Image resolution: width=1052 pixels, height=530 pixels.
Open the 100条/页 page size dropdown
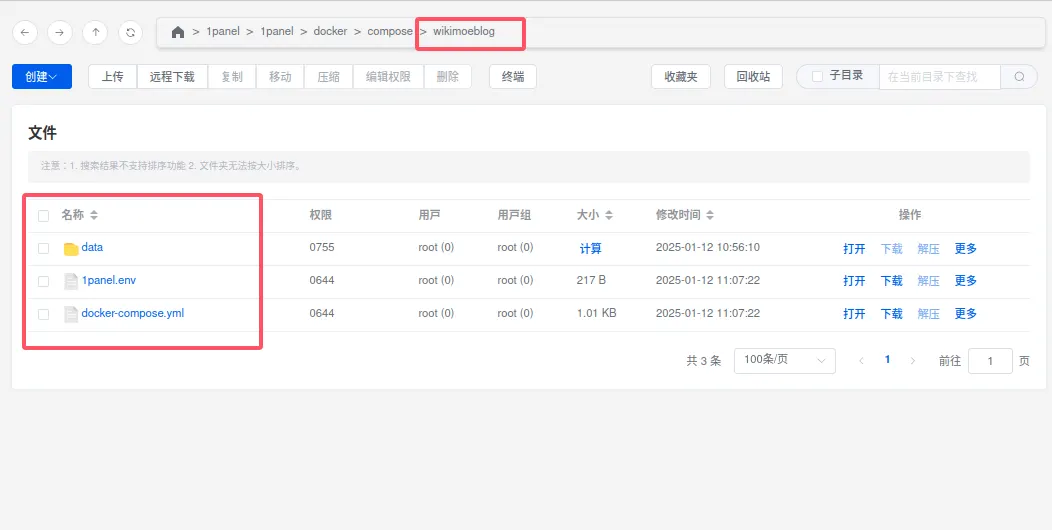(785, 361)
